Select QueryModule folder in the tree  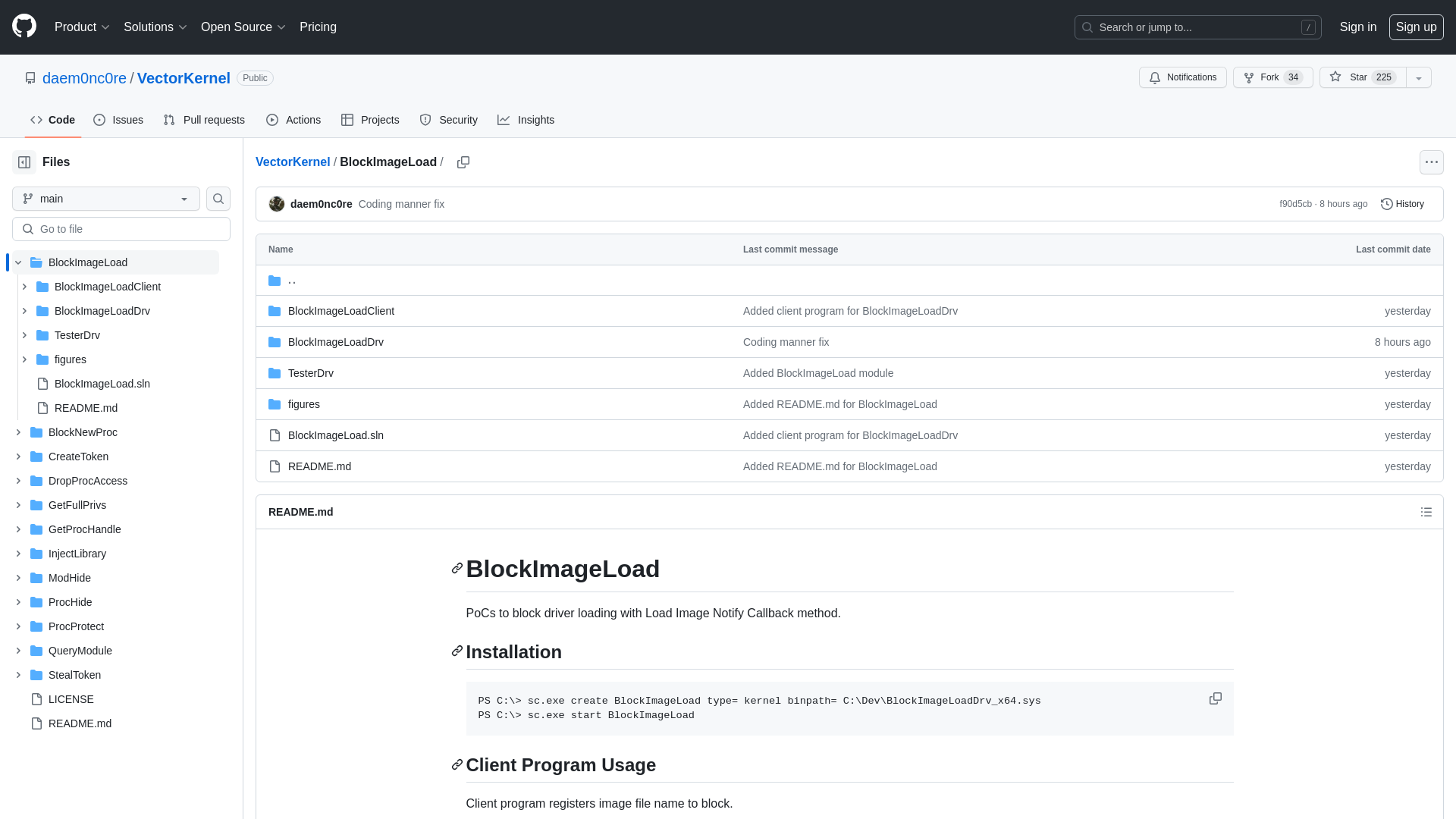click(x=80, y=651)
